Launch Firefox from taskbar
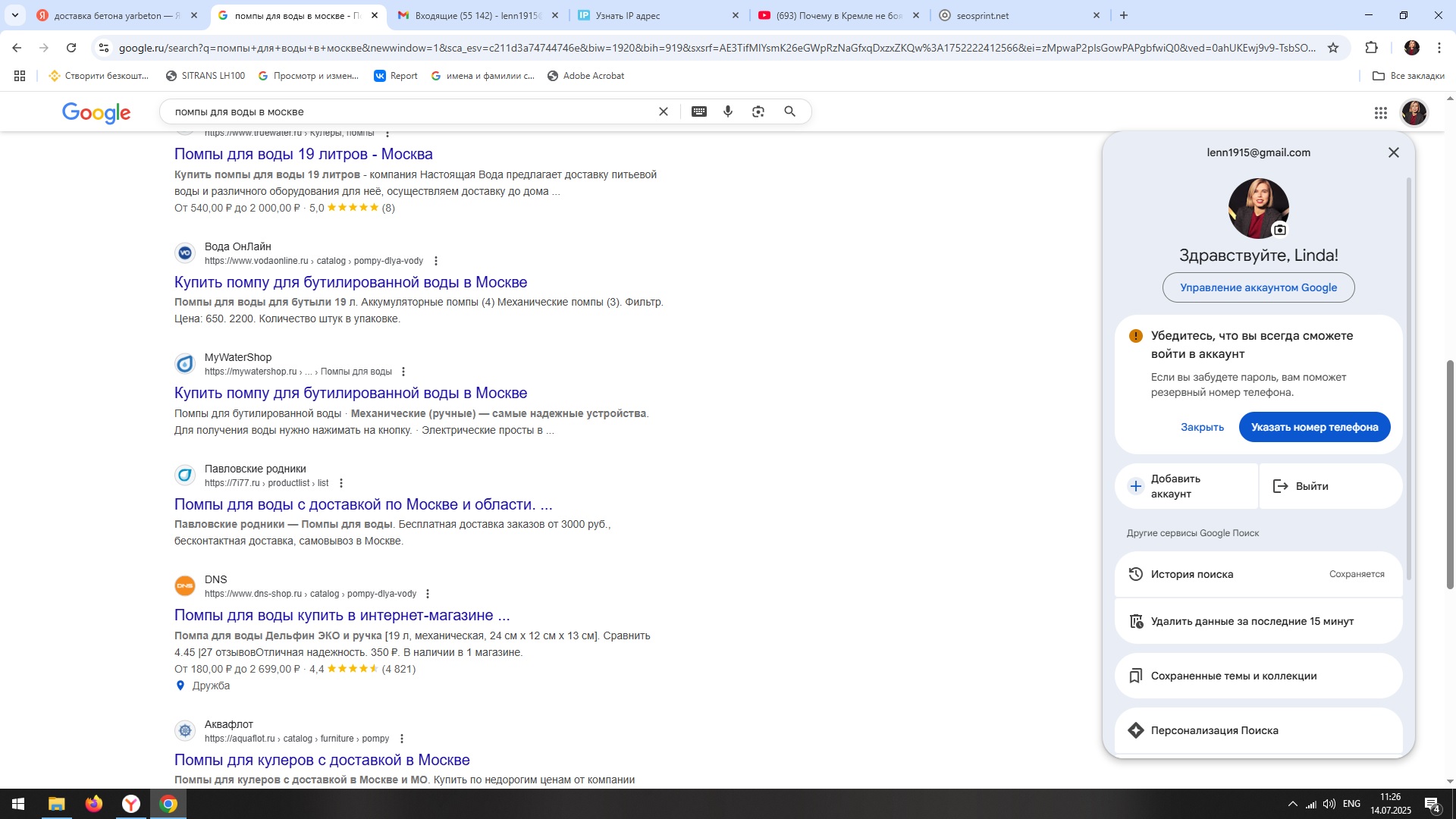 [x=94, y=804]
